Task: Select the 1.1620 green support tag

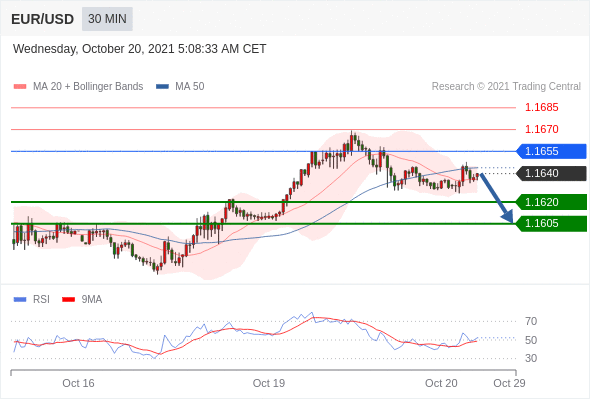Action: tap(551, 202)
